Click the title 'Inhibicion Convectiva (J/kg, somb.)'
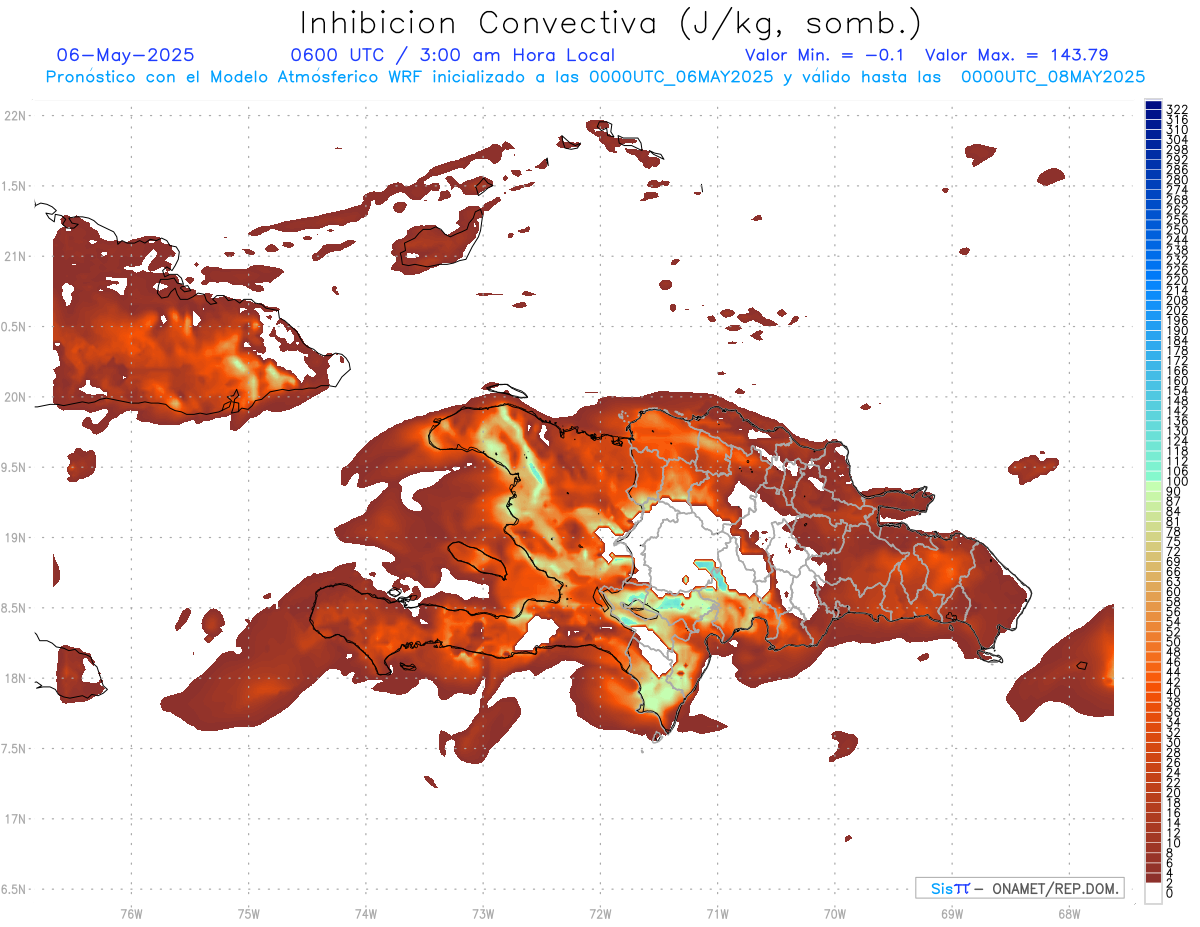 click(611, 23)
